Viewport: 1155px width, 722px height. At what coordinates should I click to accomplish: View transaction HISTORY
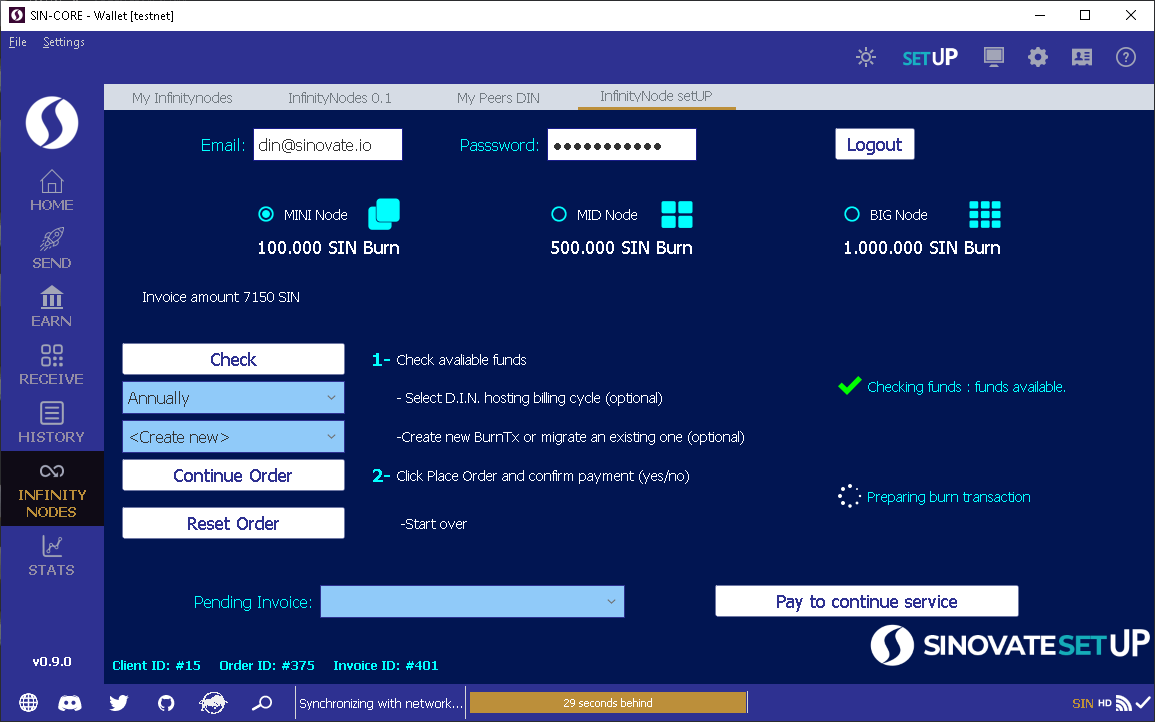point(52,423)
